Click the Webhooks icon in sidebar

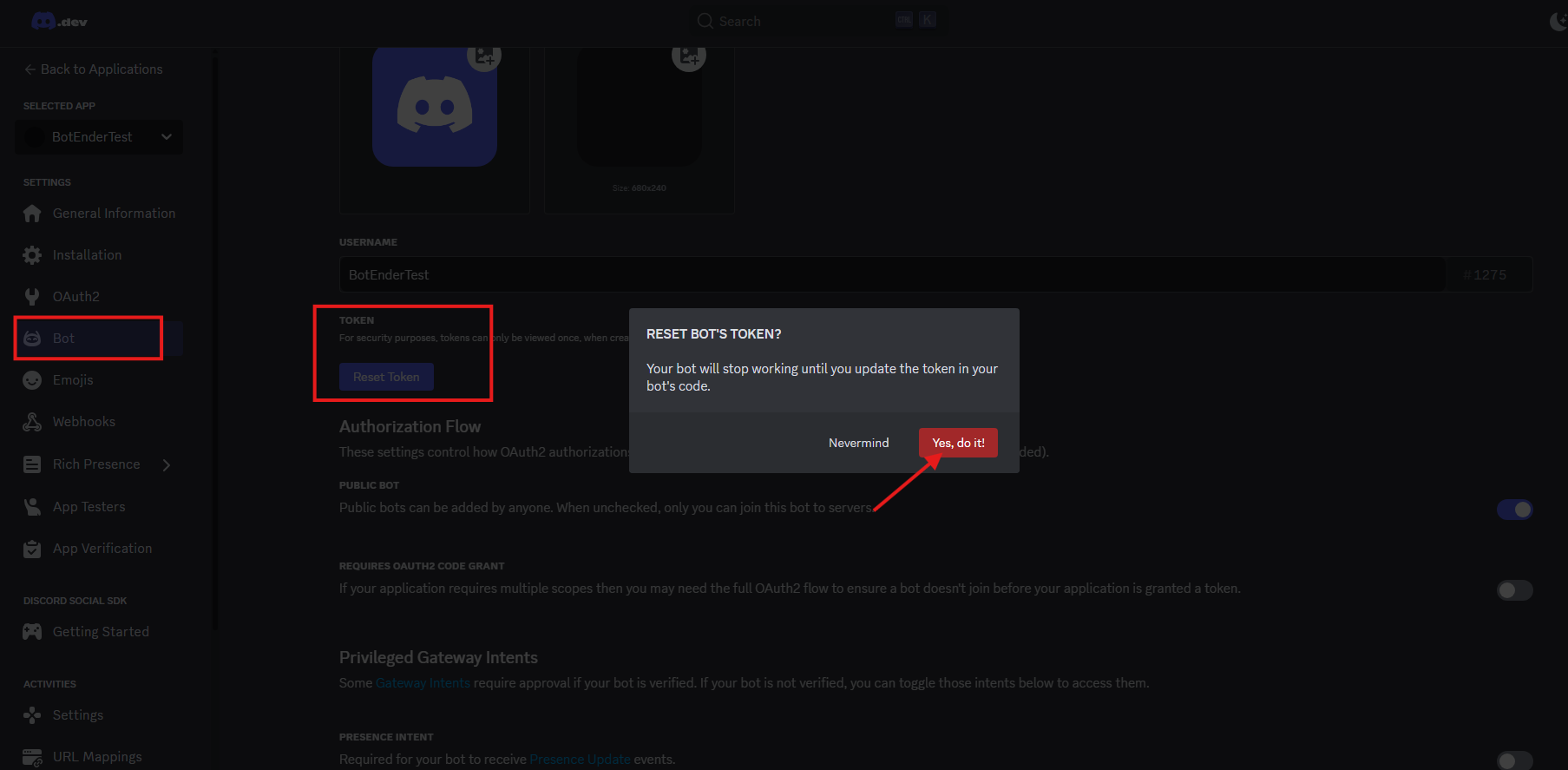(32, 422)
